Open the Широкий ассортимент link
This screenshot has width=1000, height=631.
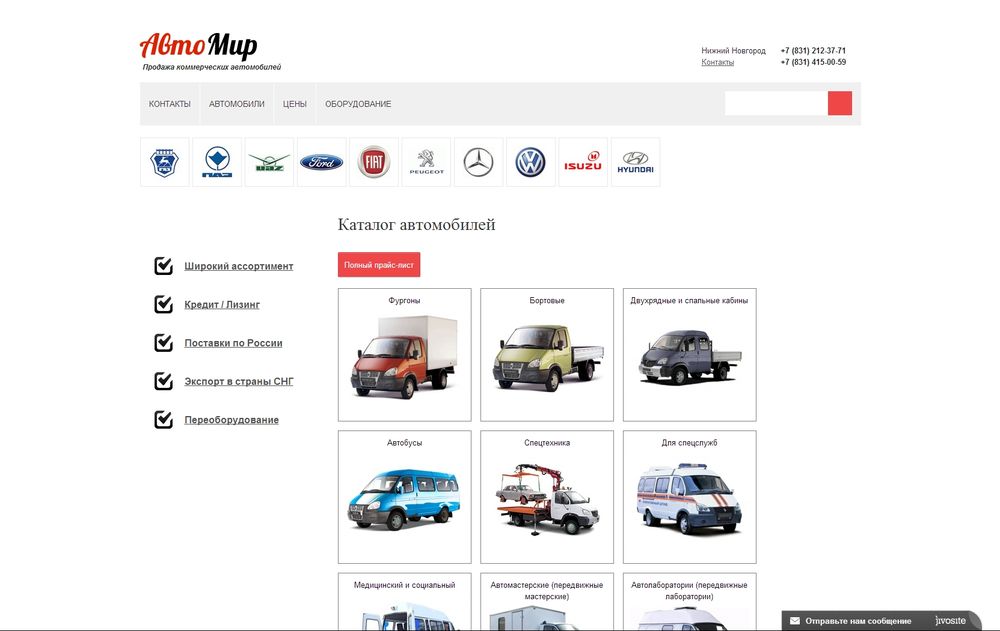[239, 266]
